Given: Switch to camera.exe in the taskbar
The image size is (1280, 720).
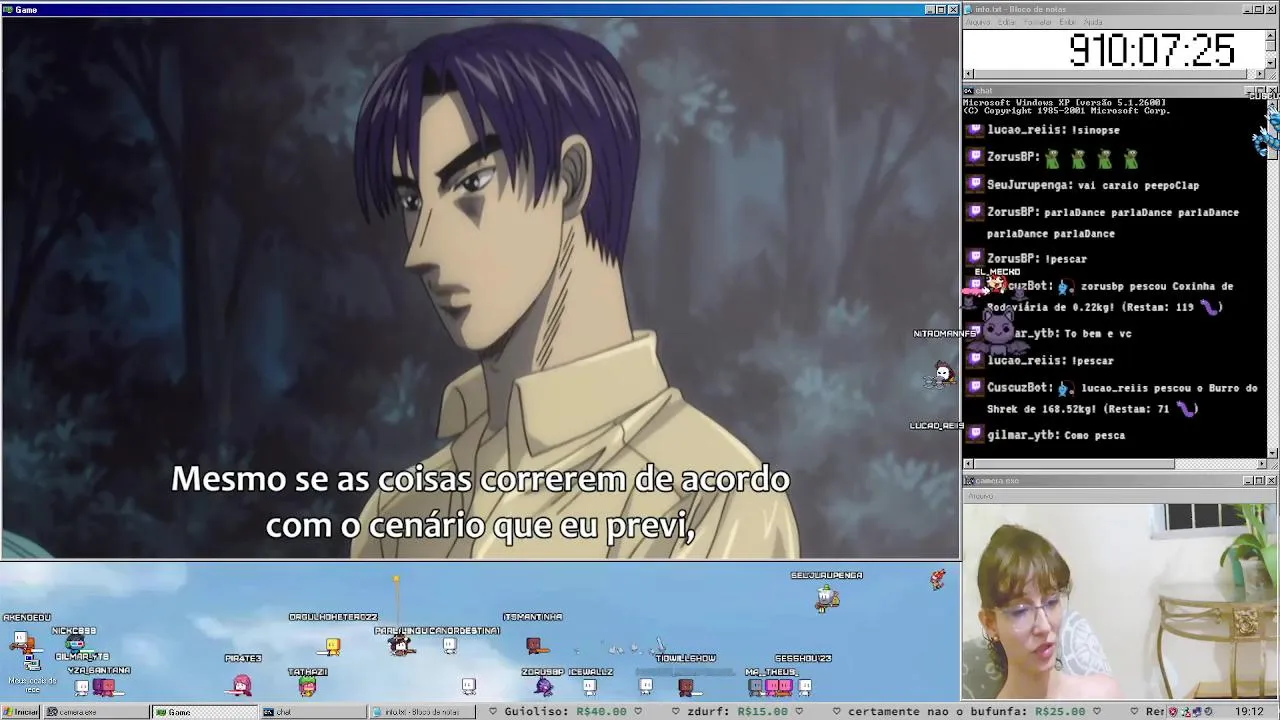Looking at the screenshot, I should [x=97, y=712].
